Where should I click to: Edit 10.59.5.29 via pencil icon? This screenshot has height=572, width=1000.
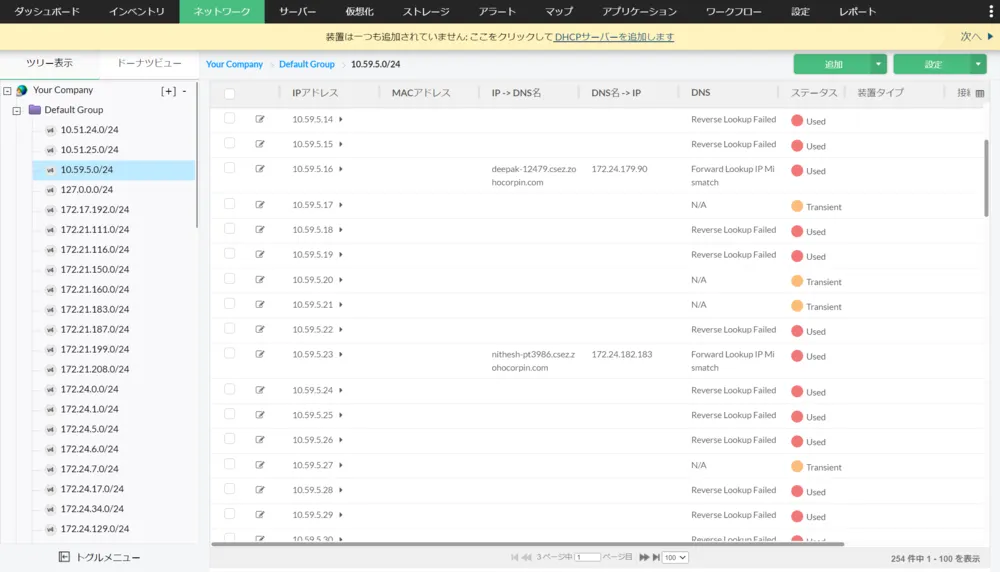coord(260,514)
